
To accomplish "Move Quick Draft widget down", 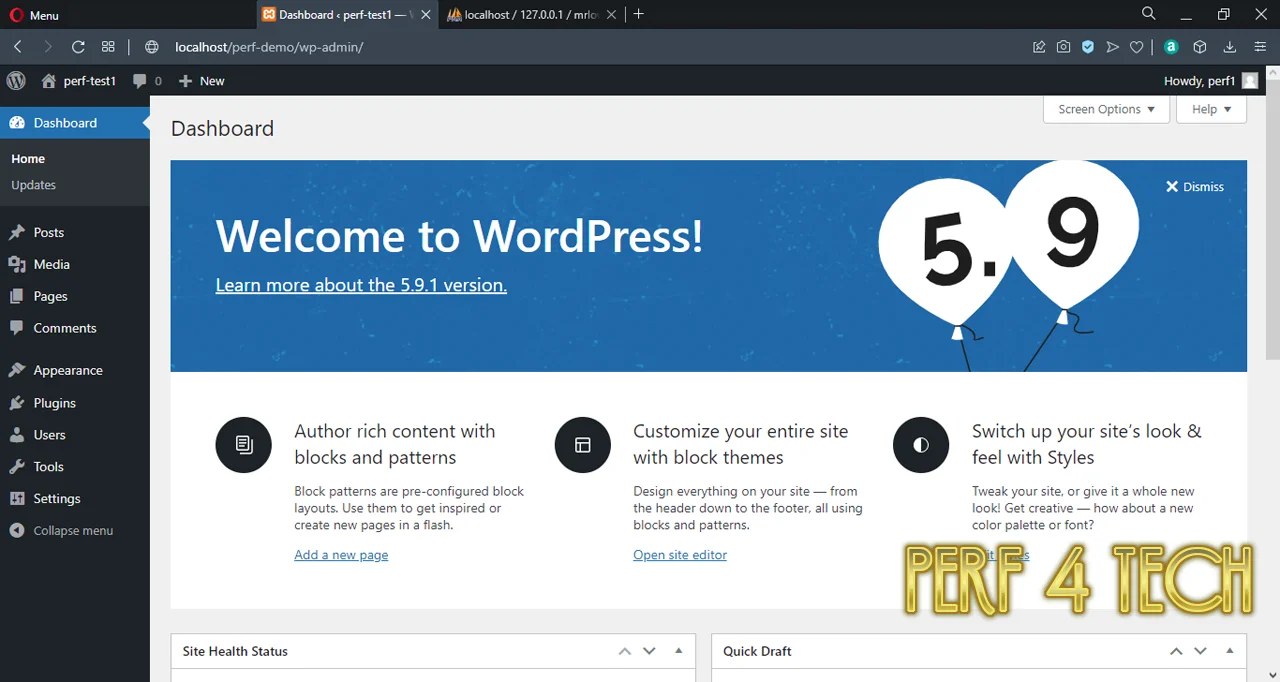I will tap(1201, 651).
